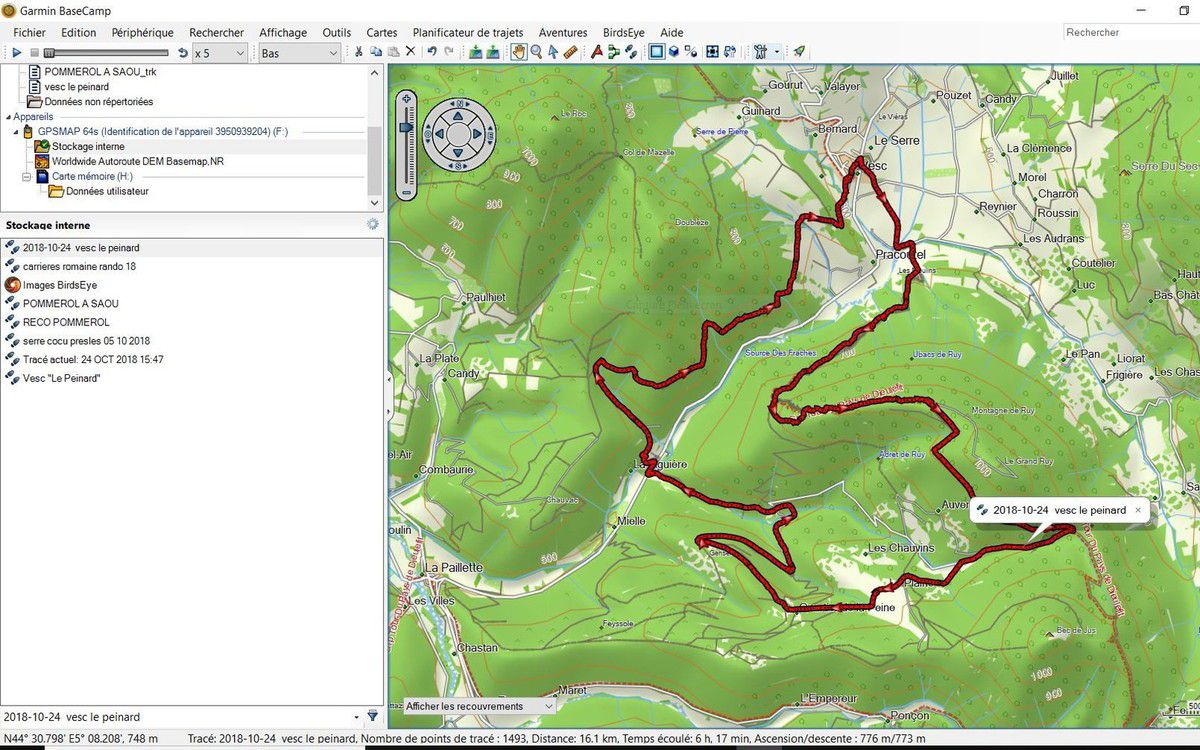Click the Redo arrow icon
Image resolution: width=1200 pixels, height=750 pixels.
pos(449,52)
